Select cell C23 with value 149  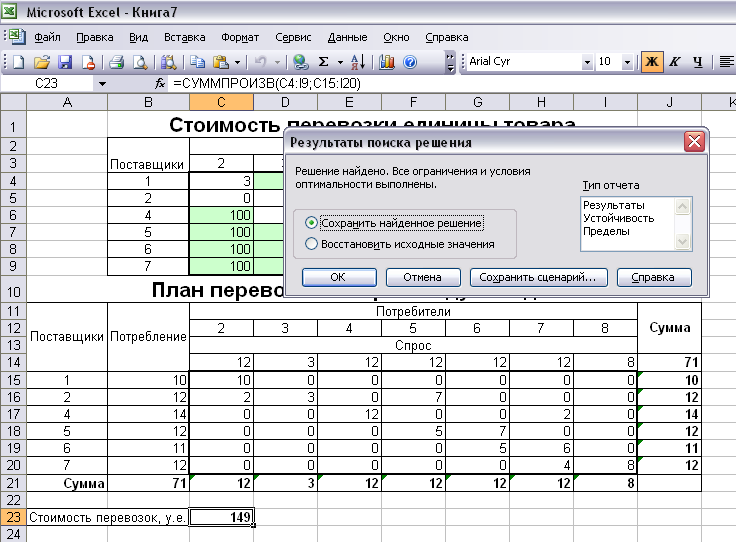pyautogui.click(x=222, y=517)
